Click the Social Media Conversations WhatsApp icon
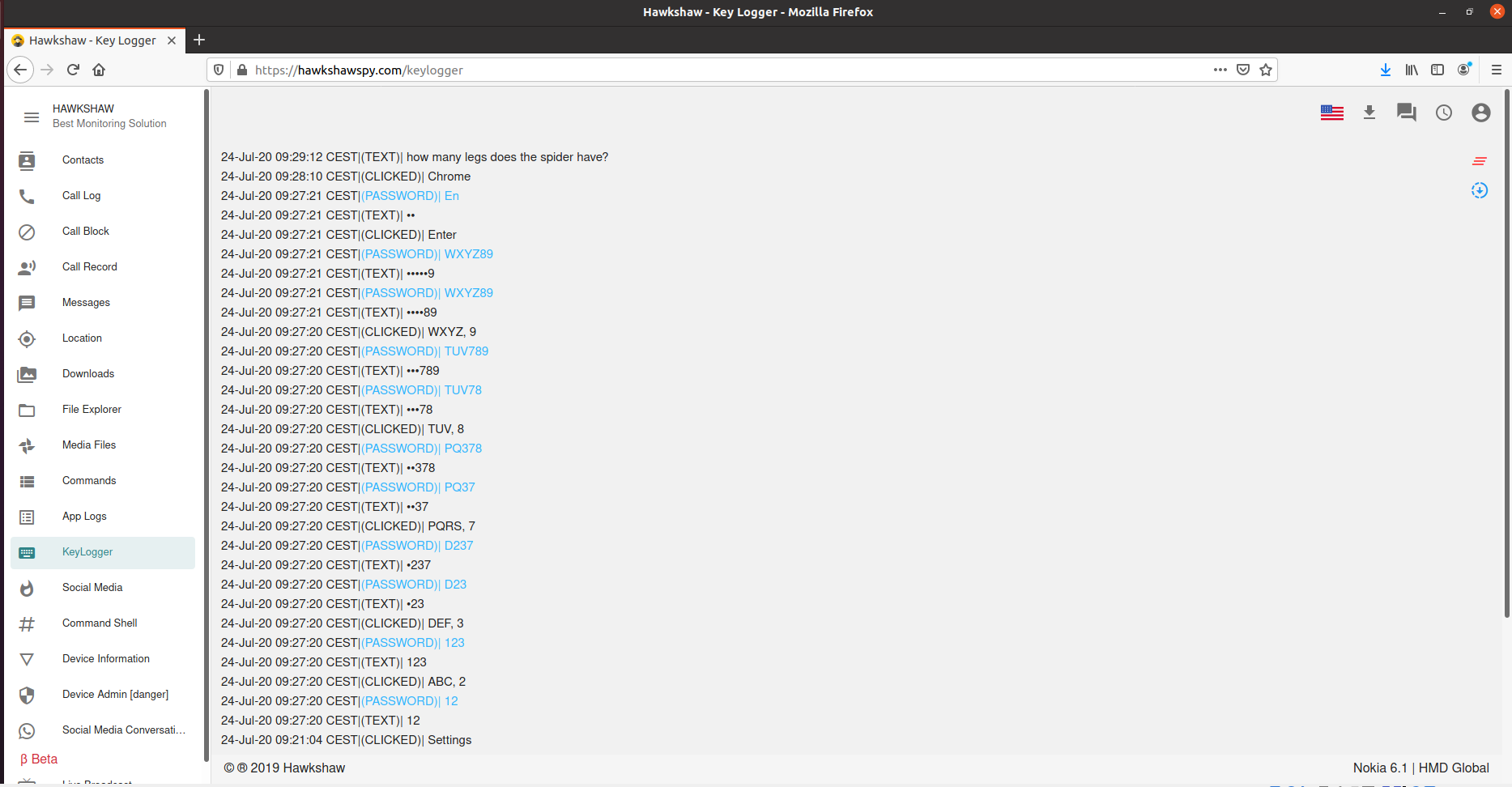Viewport: 1512px width, 787px height. click(x=27, y=730)
